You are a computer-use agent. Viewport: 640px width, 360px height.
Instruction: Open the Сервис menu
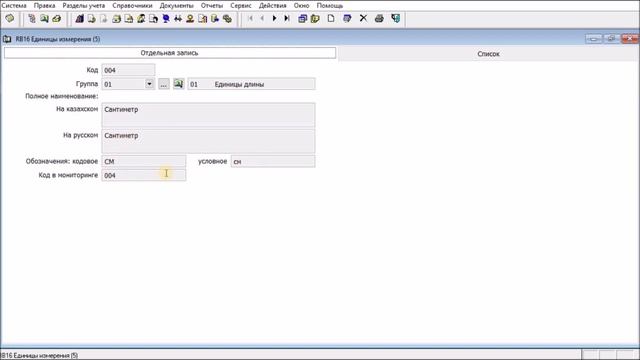(241, 6)
